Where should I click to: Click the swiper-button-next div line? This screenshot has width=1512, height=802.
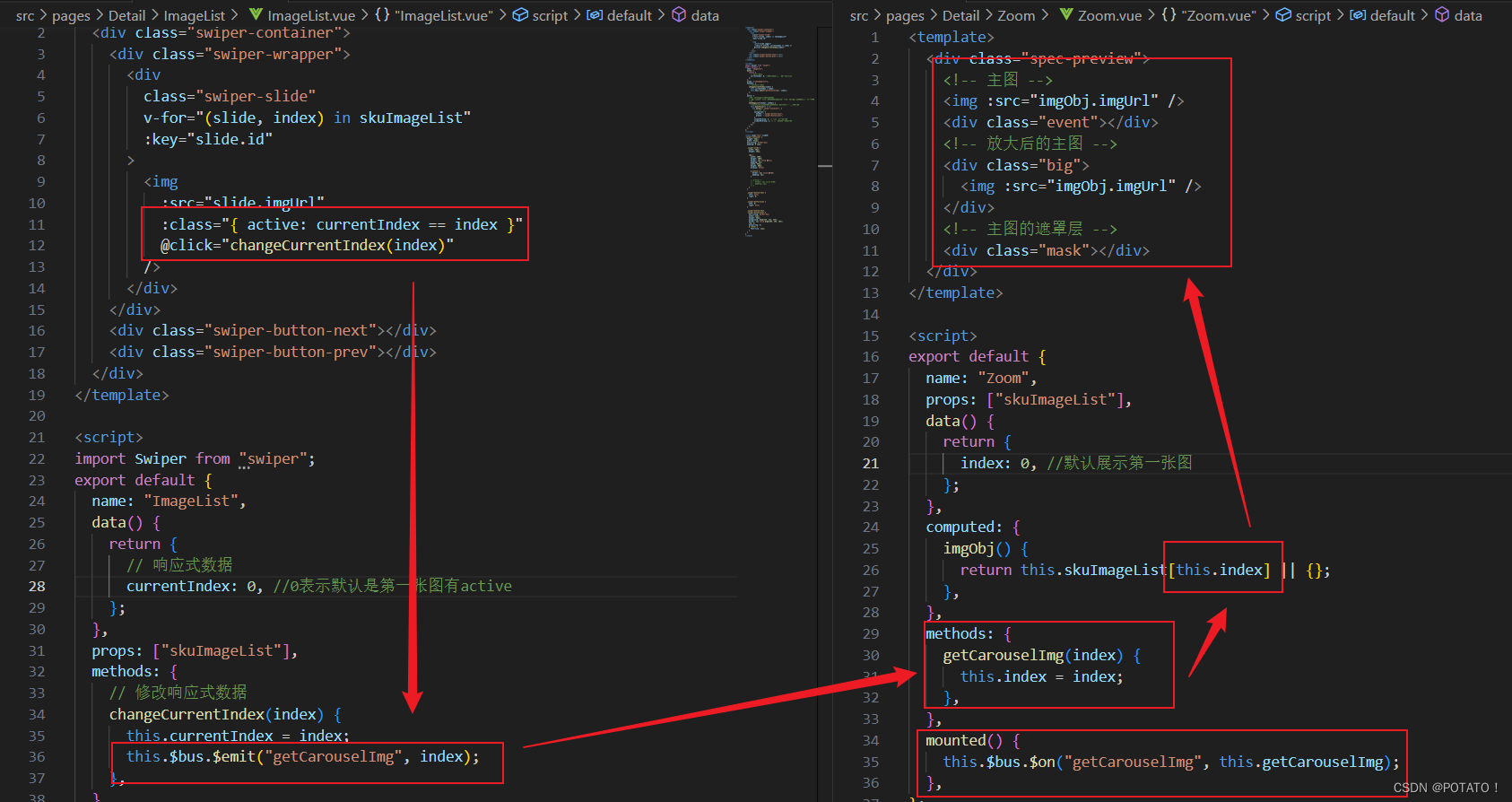tap(273, 330)
